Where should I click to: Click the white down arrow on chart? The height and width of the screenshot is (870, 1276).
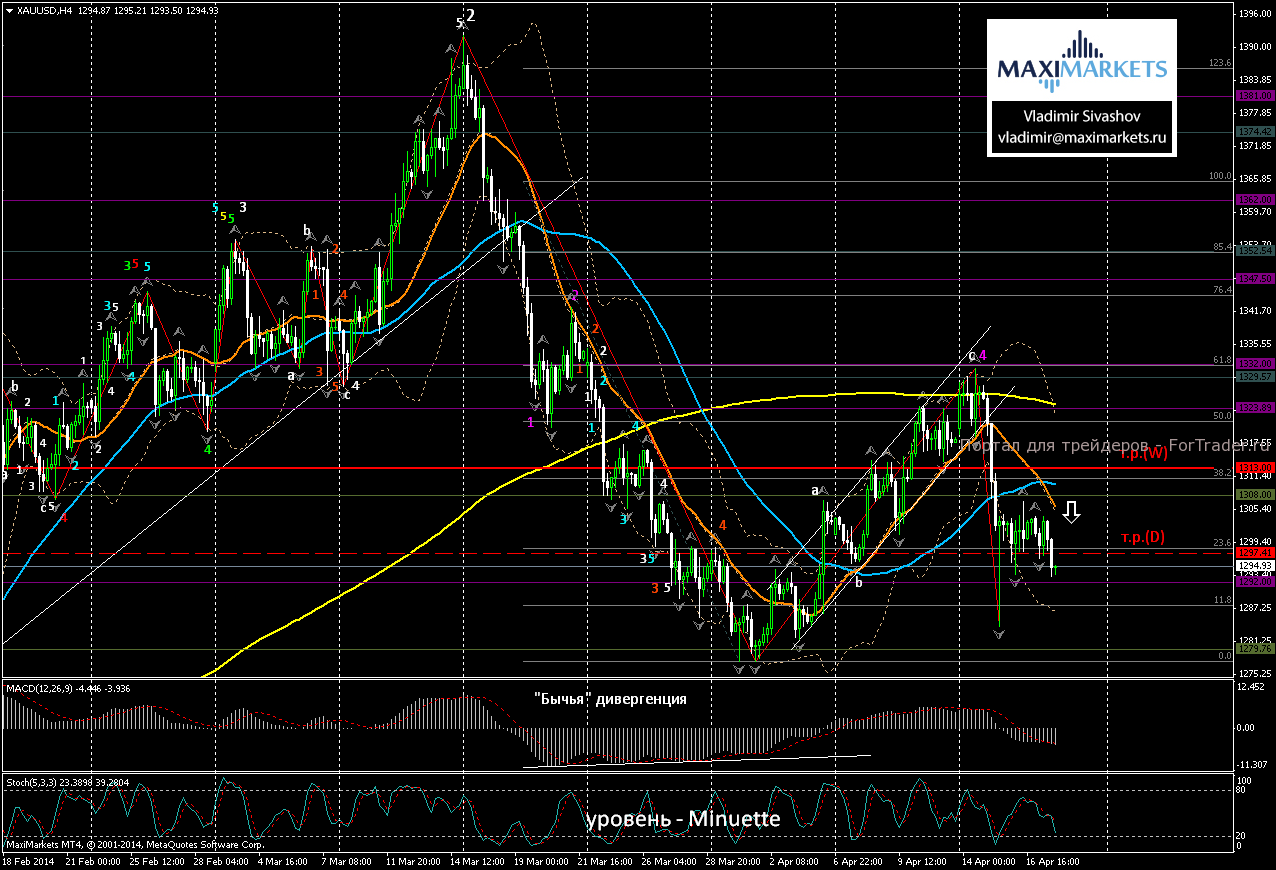(x=1071, y=513)
